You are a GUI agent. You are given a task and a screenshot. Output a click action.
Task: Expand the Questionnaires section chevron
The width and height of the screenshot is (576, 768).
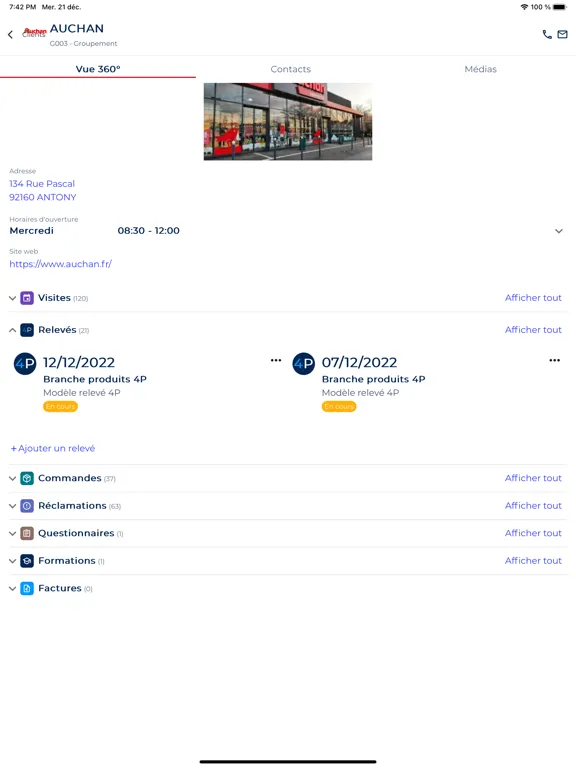pyautogui.click(x=12, y=533)
